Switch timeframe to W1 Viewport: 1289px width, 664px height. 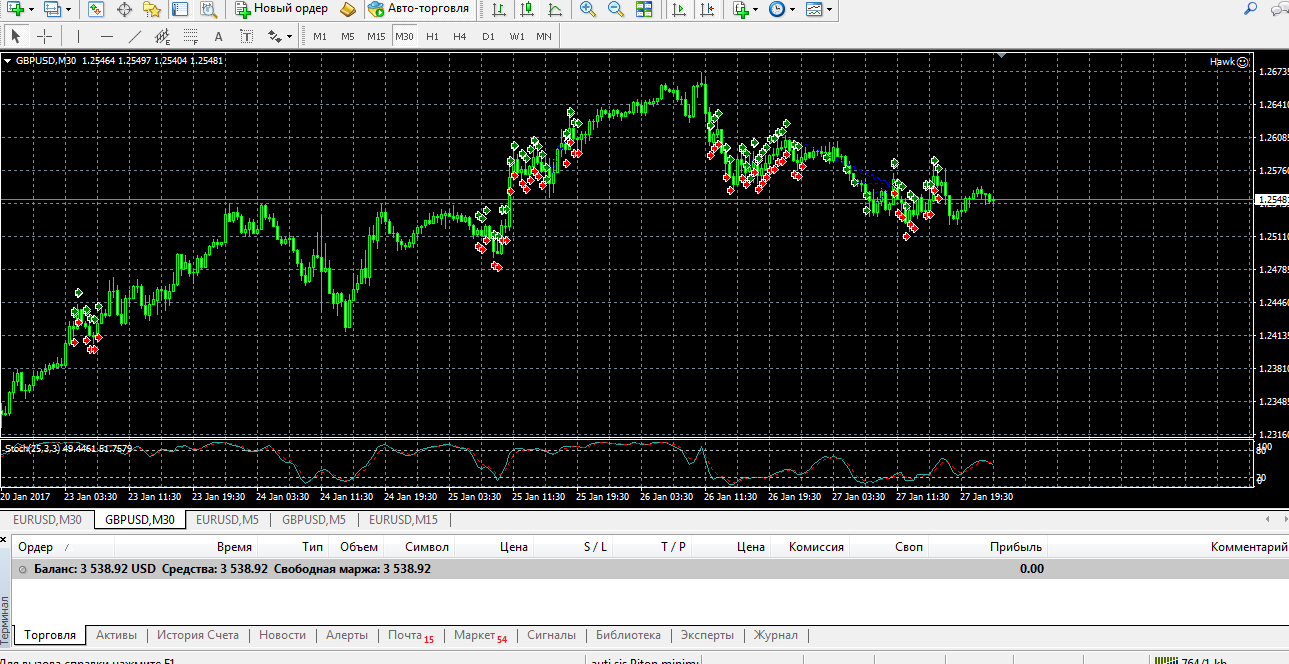coord(516,36)
